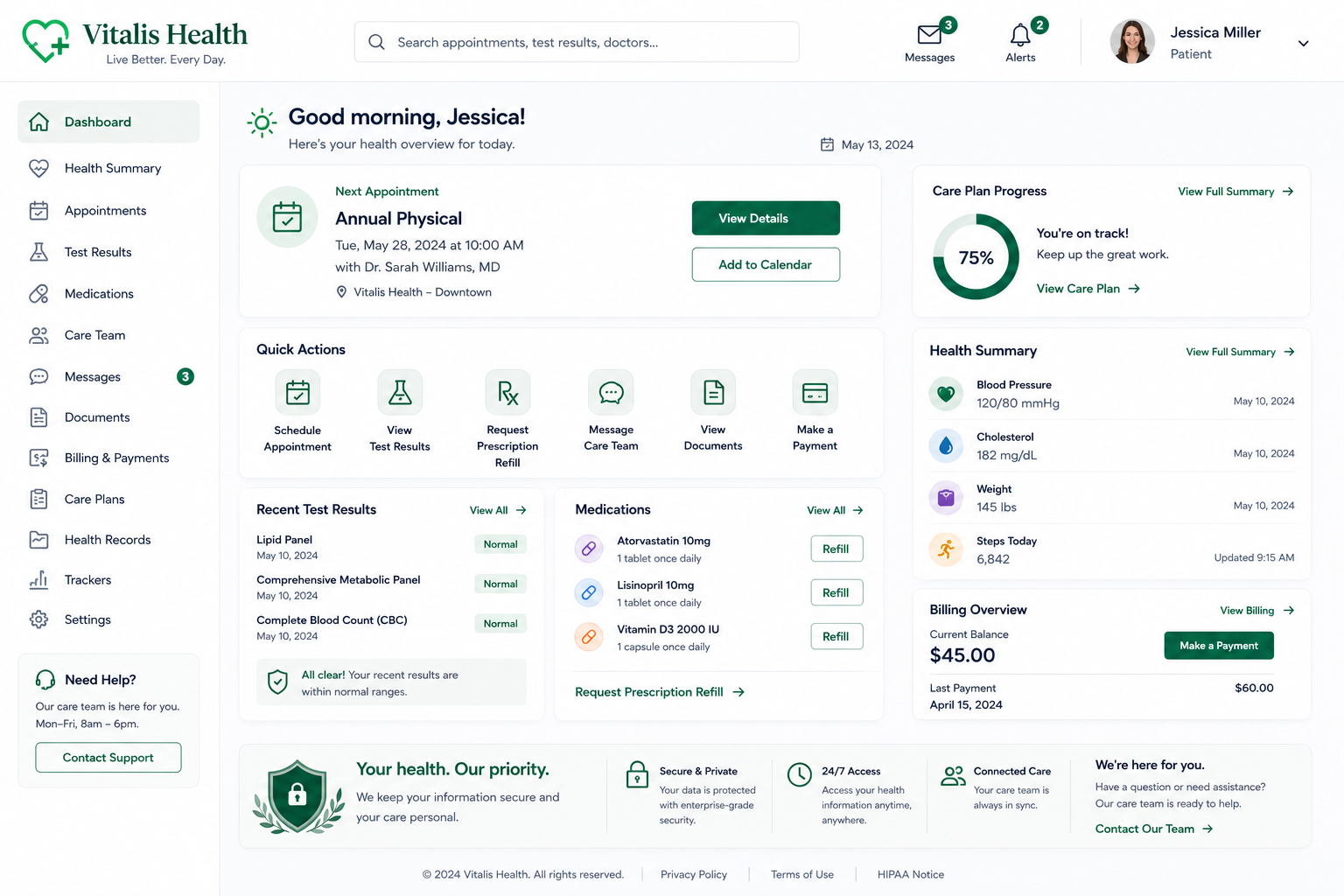Open the View Billing link
This screenshot has width=1344, height=896.
point(1257,611)
